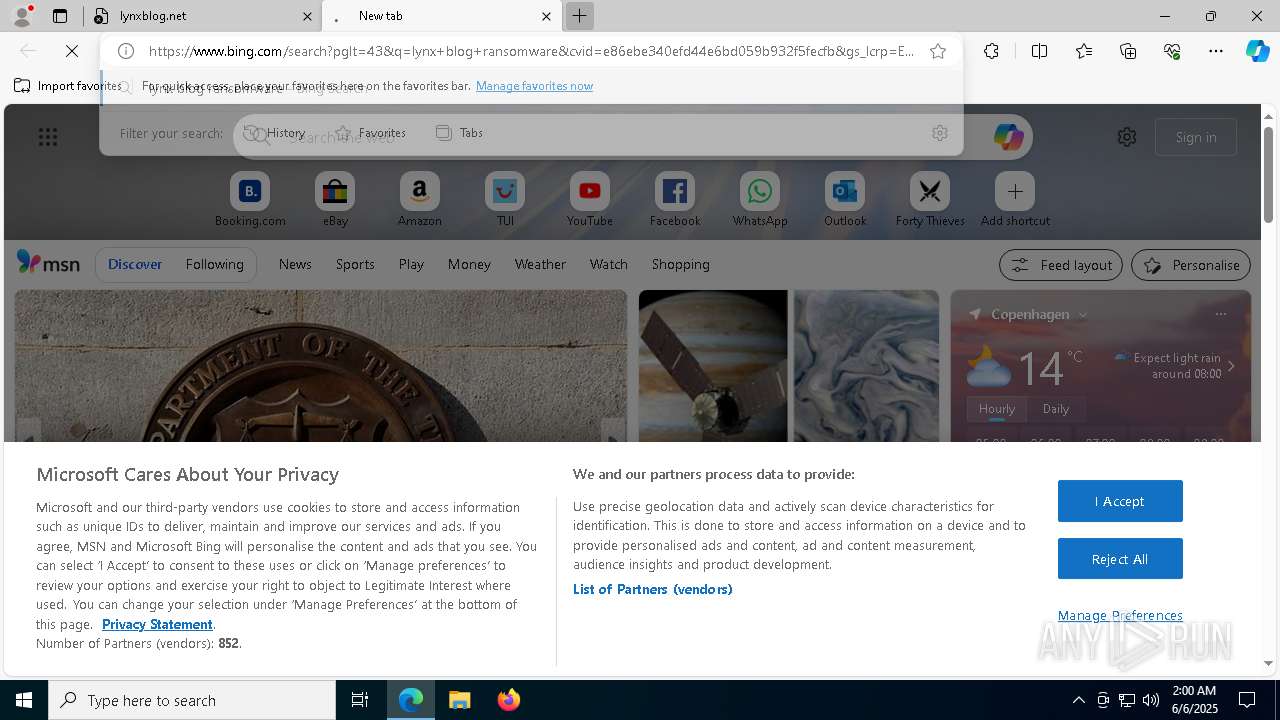This screenshot has height=720, width=1280.
Task: Open File Explorer from taskbar
Action: tap(459, 700)
